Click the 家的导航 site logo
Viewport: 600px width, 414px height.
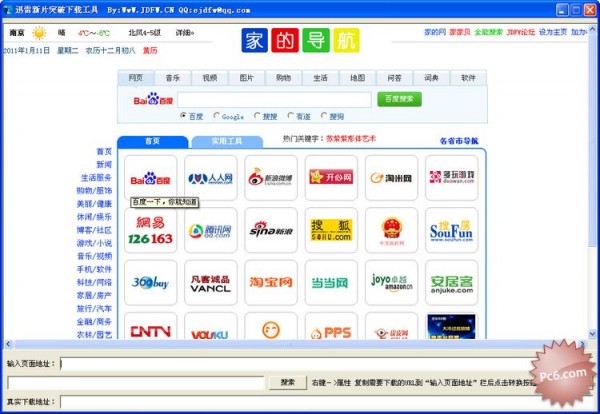tap(301, 40)
